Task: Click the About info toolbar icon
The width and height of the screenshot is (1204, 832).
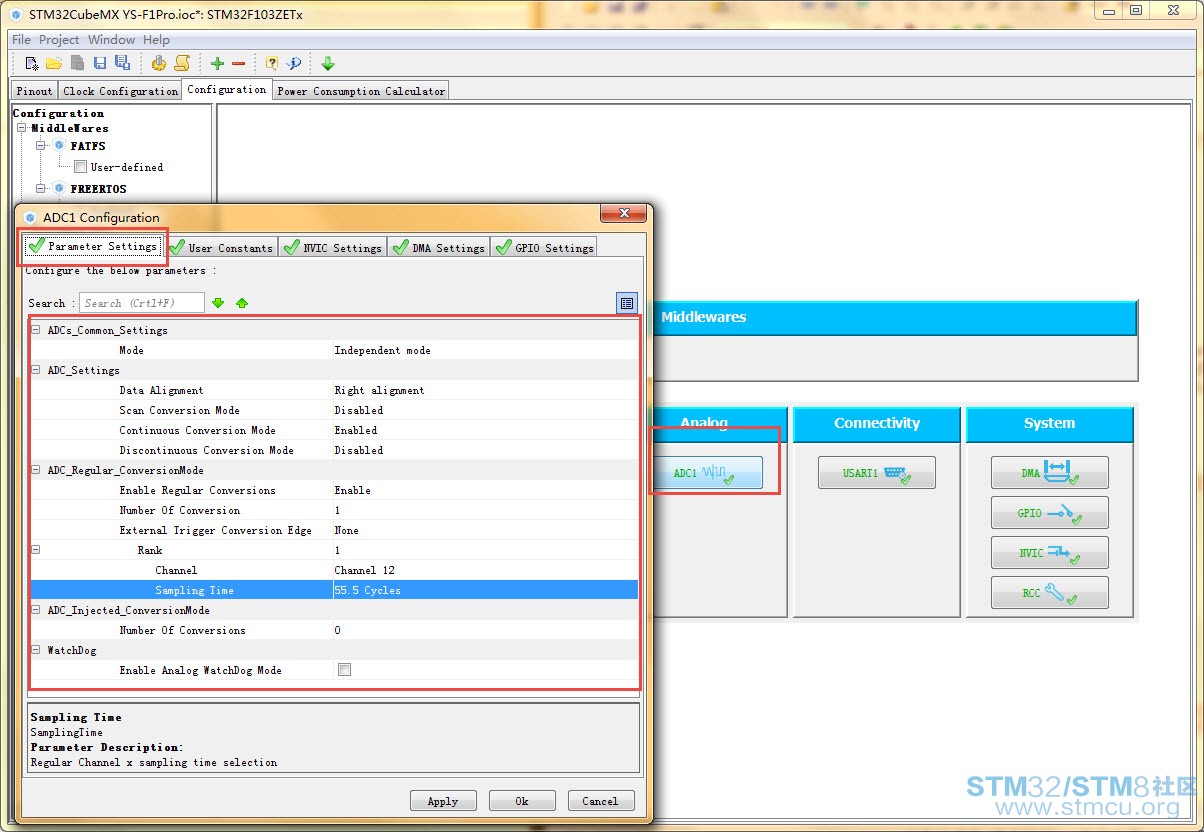Action: tap(294, 63)
